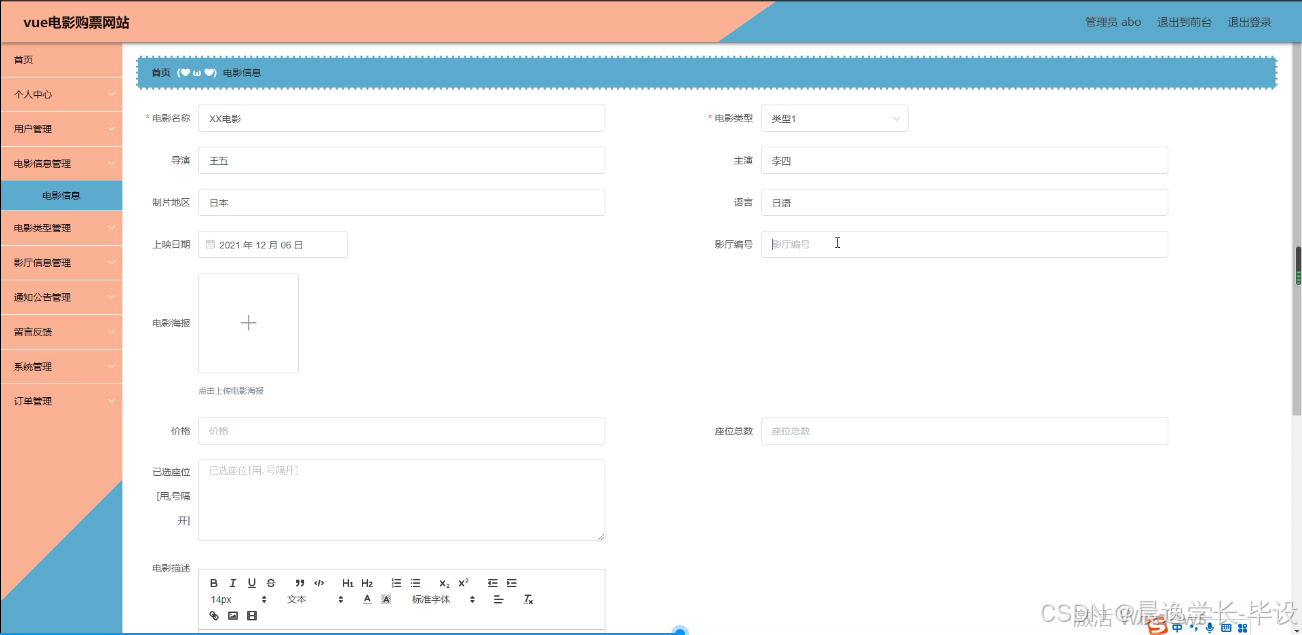Viewport: 1302px width, 635px height.
Task: Clear text formatting in the editor
Action: pos(529,599)
